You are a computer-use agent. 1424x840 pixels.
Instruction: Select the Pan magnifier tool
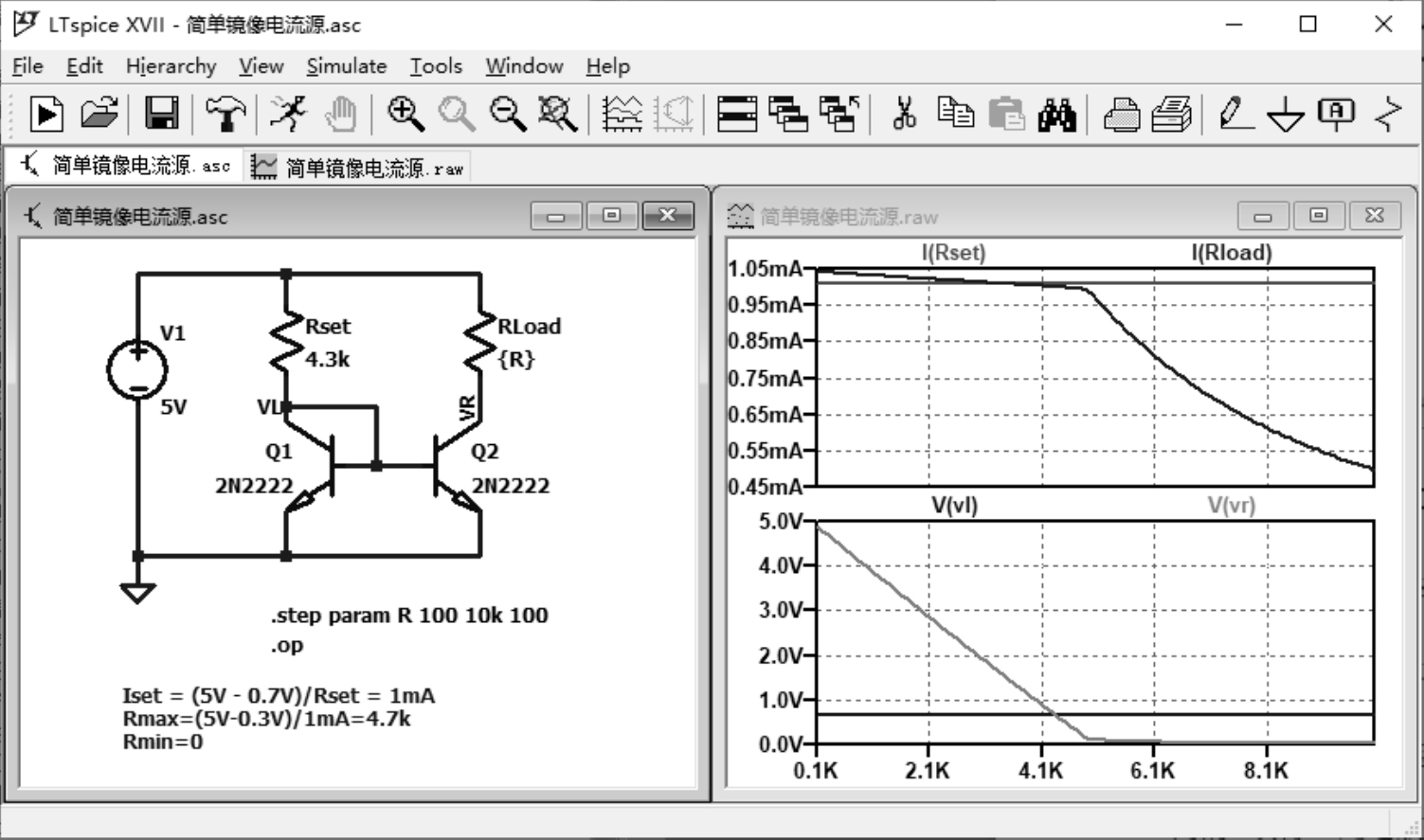tap(457, 115)
